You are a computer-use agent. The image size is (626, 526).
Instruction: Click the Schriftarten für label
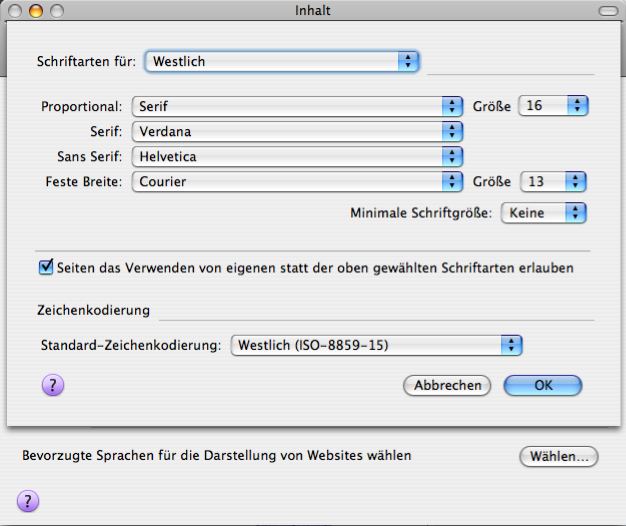coord(86,61)
